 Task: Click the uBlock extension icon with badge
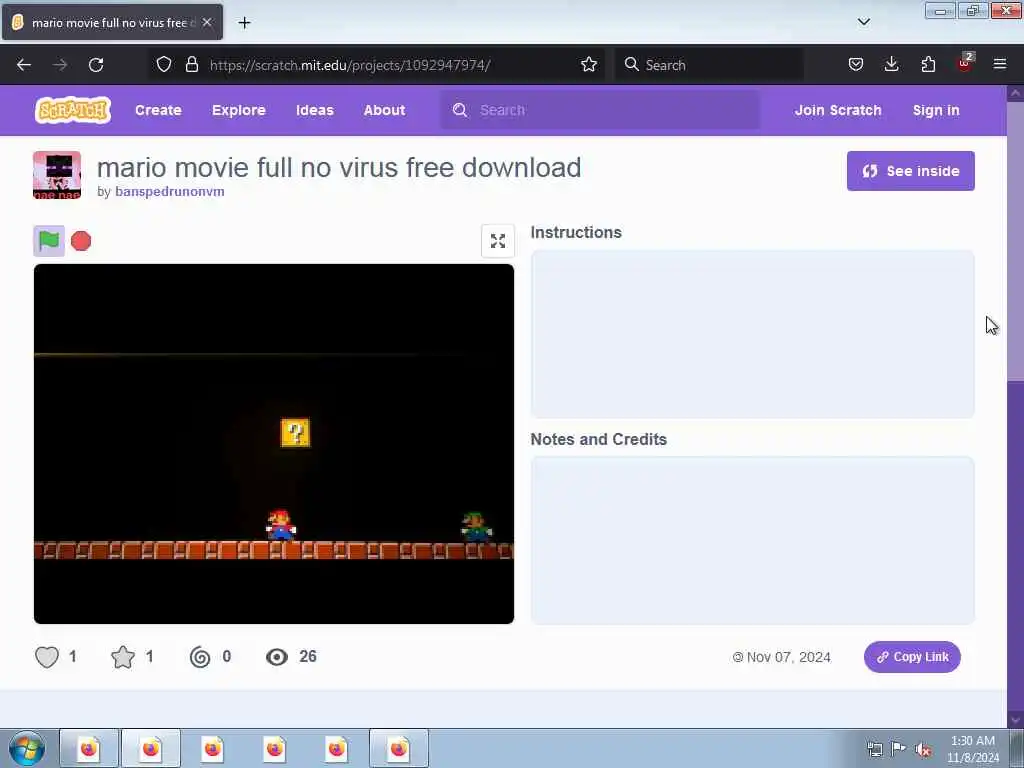(965, 63)
